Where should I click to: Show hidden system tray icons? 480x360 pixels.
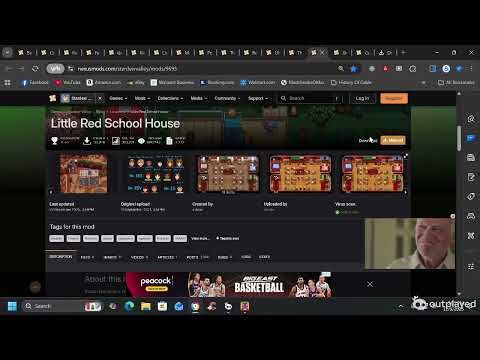click(401, 306)
